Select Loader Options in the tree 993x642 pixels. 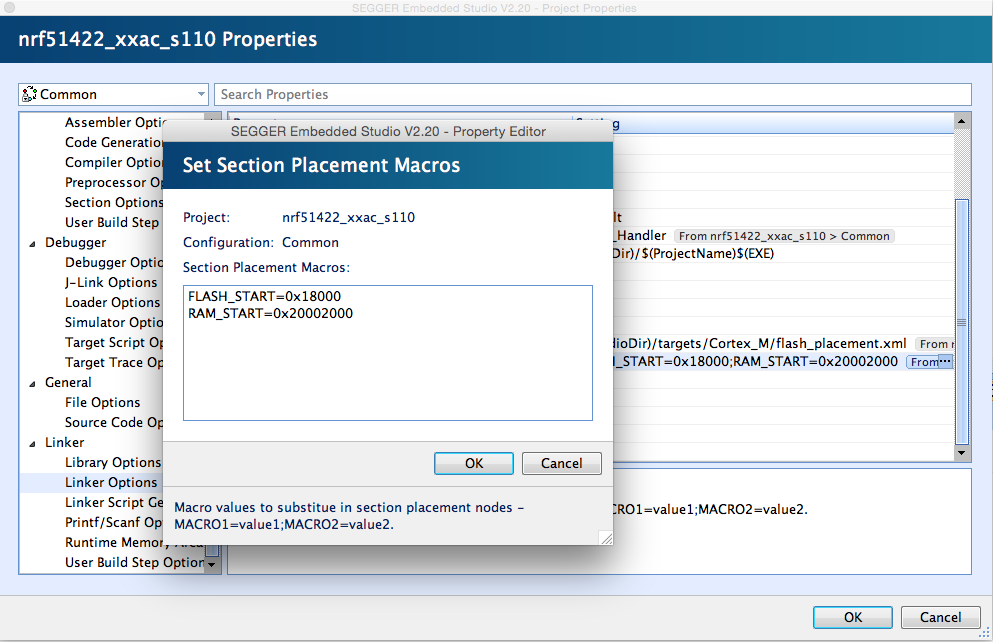click(112, 303)
